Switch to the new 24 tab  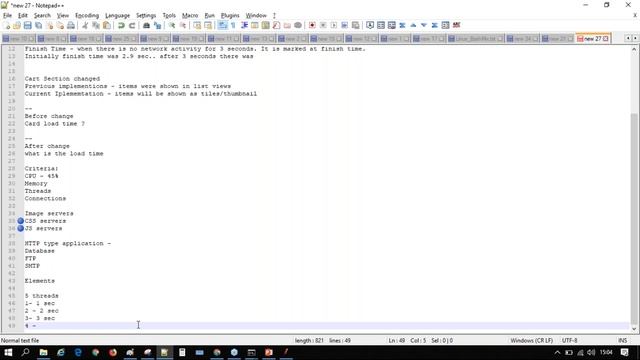tap(522, 39)
